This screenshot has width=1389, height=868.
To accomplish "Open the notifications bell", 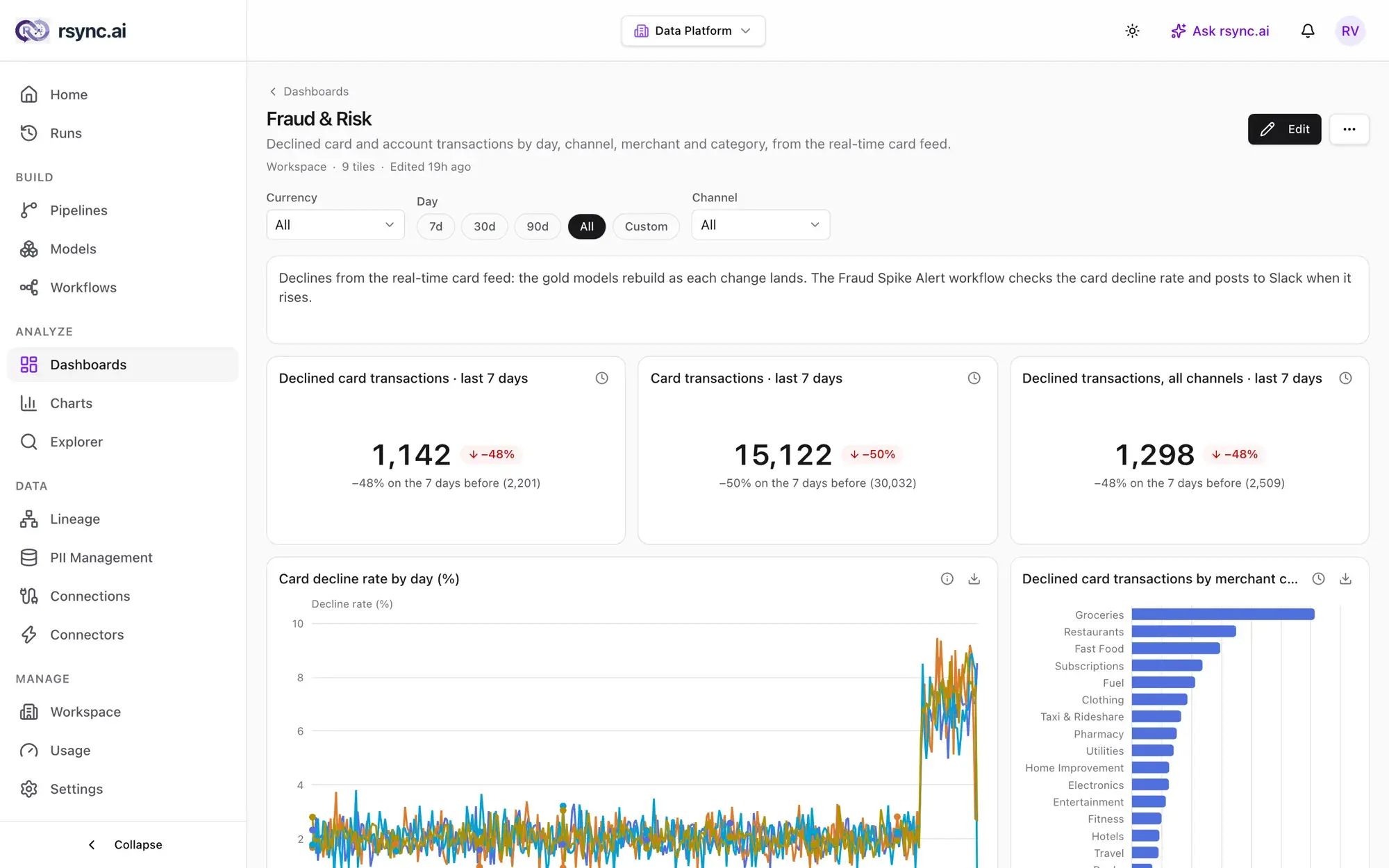I will point(1307,31).
